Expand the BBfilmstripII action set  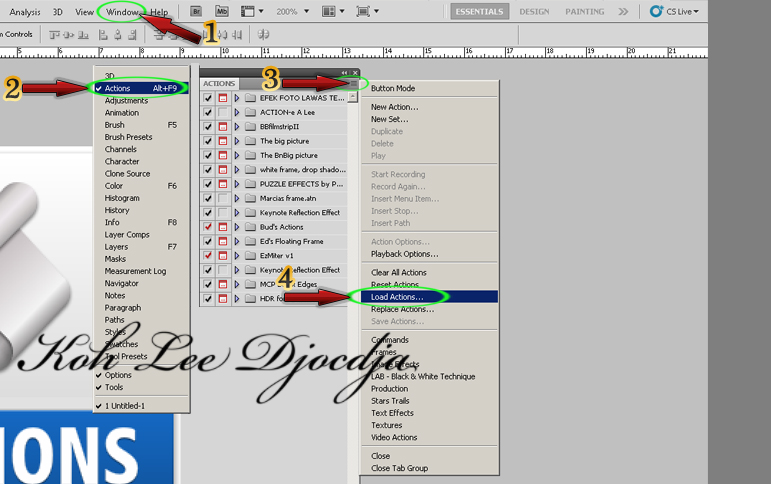237,126
